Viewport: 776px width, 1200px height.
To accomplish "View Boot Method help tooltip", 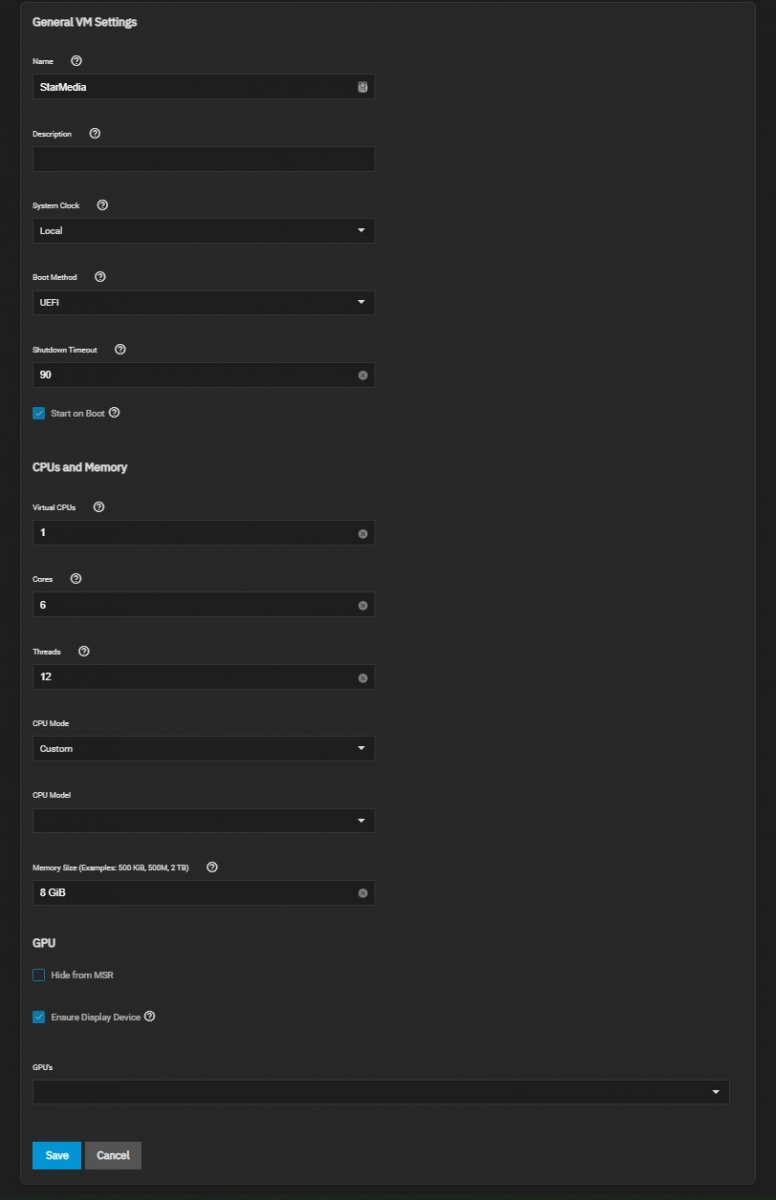I will 100,277.
